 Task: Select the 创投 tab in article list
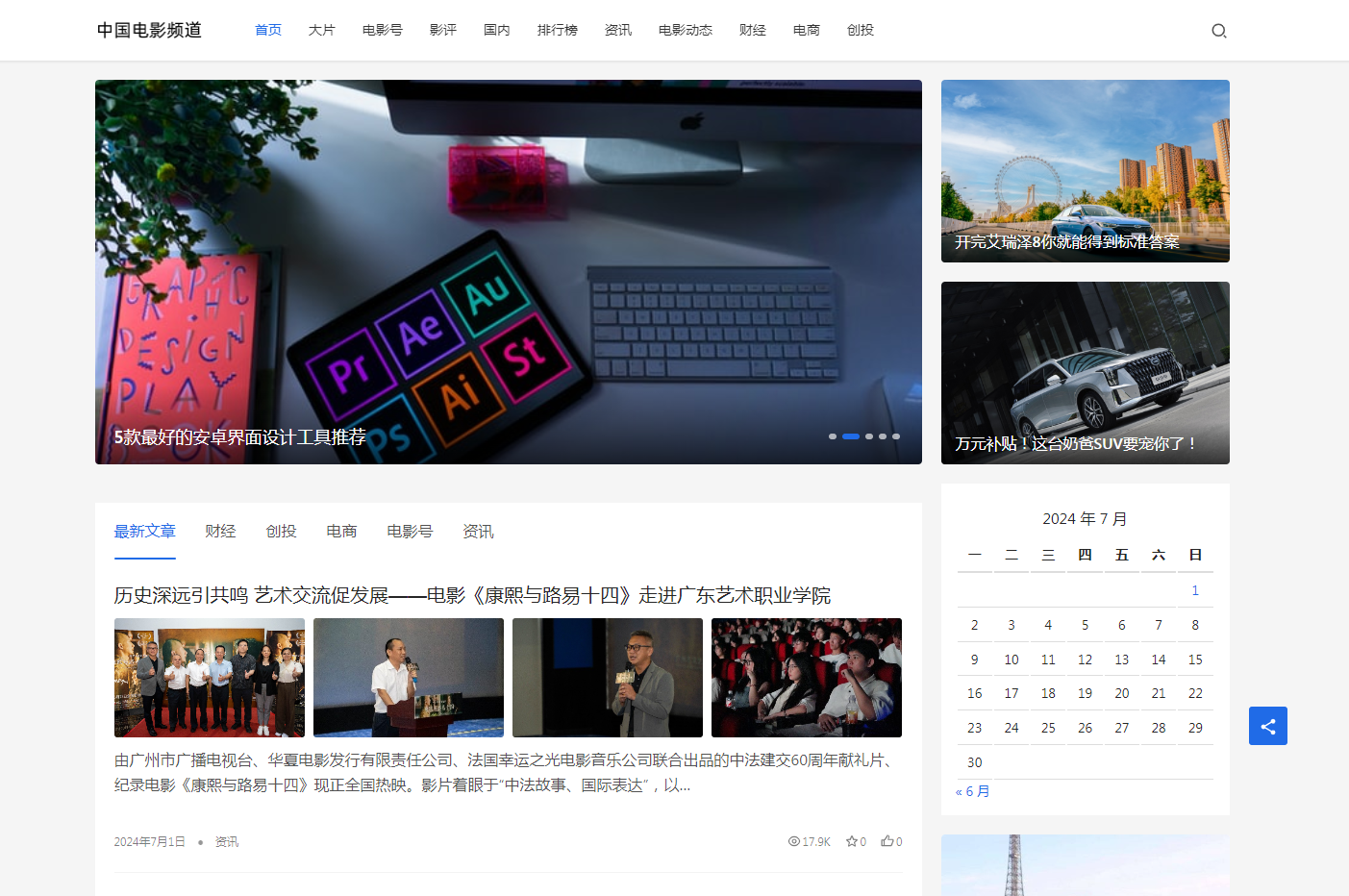point(281,532)
